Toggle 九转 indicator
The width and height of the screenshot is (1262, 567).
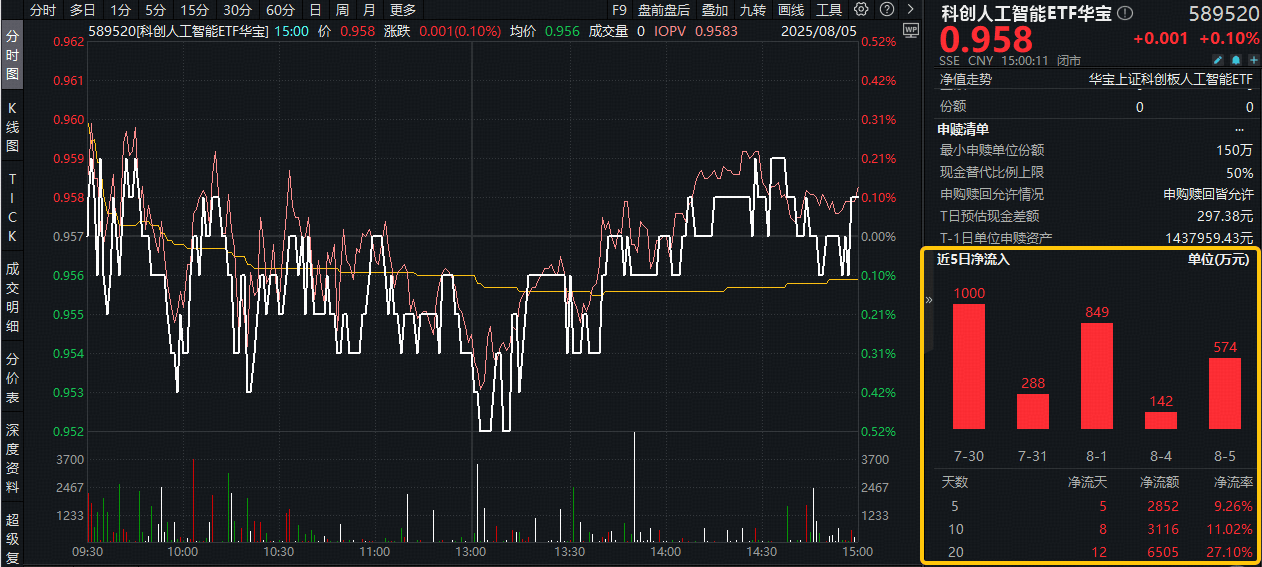coord(752,10)
